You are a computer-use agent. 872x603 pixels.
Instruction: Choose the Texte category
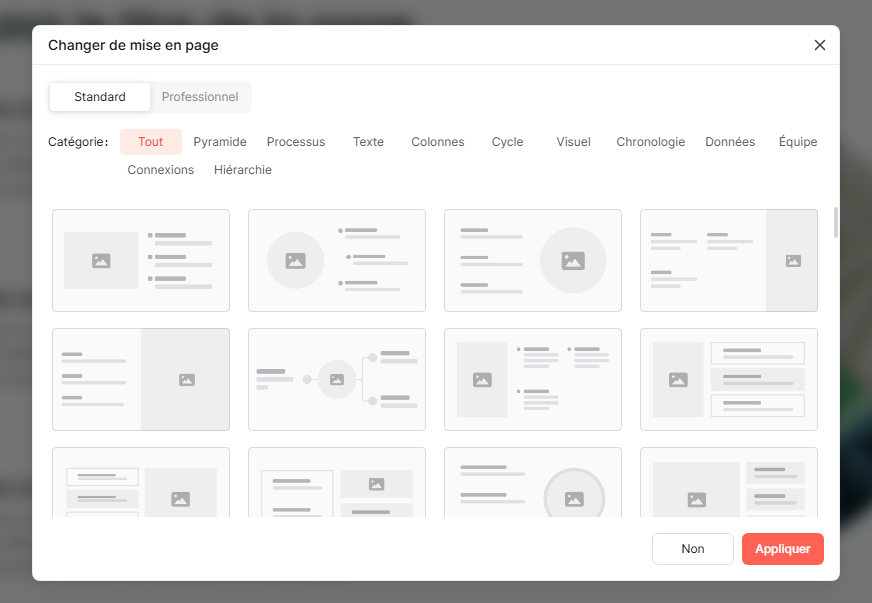368,142
